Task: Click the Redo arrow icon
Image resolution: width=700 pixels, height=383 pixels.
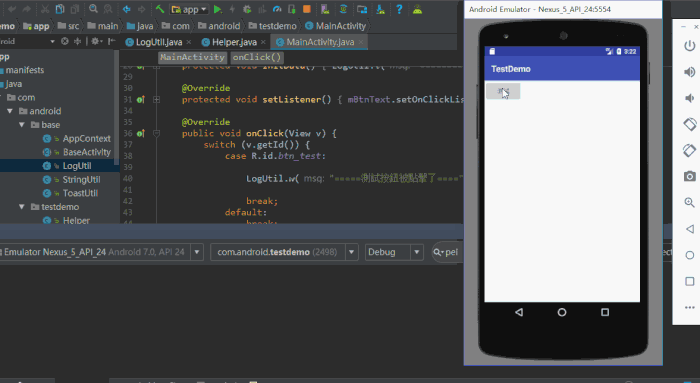Action: [26, 9]
